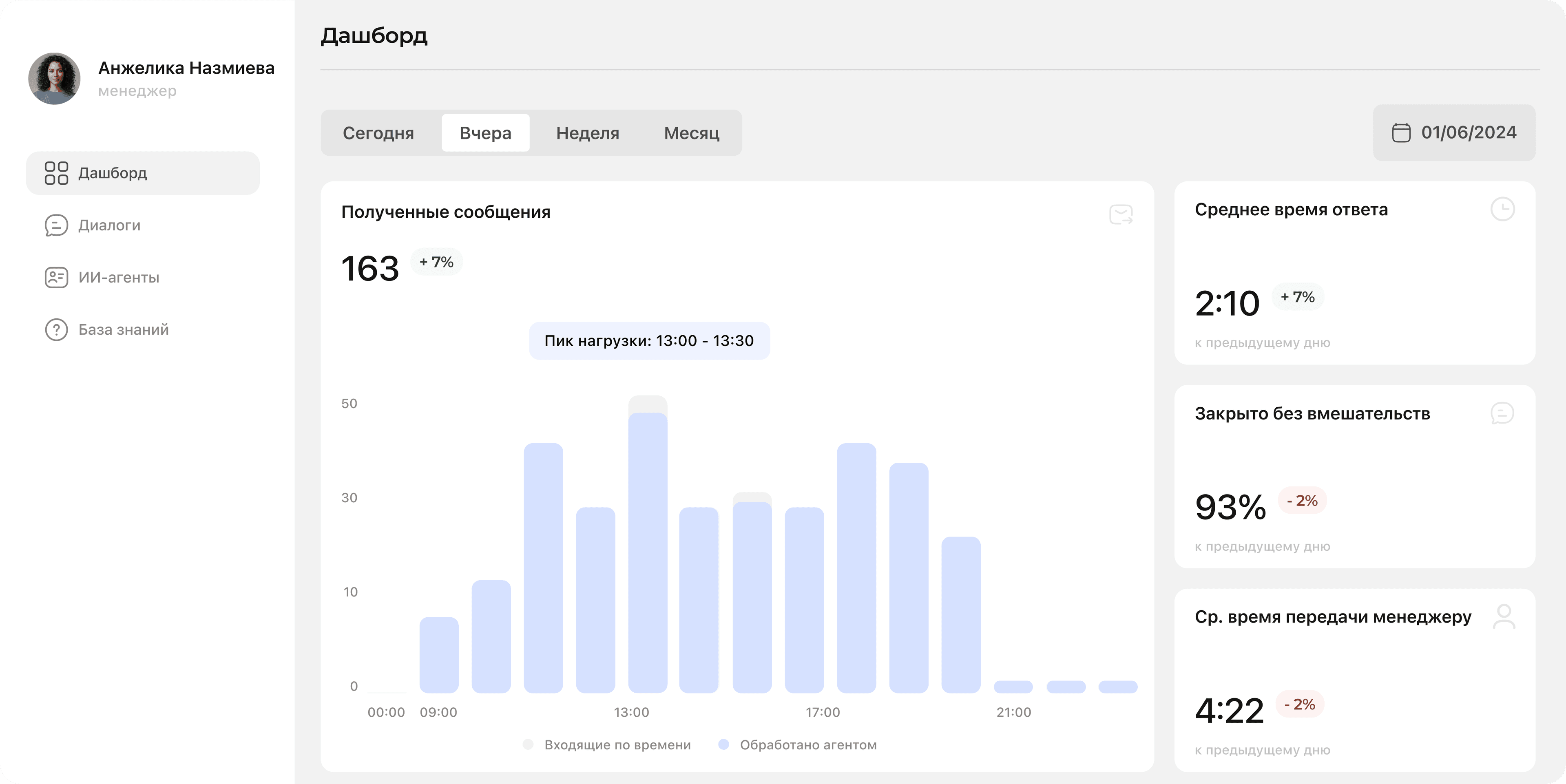The width and height of the screenshot is (1566, 784).
Task: Open the Диалоги menu item
Action: point(109,225)
